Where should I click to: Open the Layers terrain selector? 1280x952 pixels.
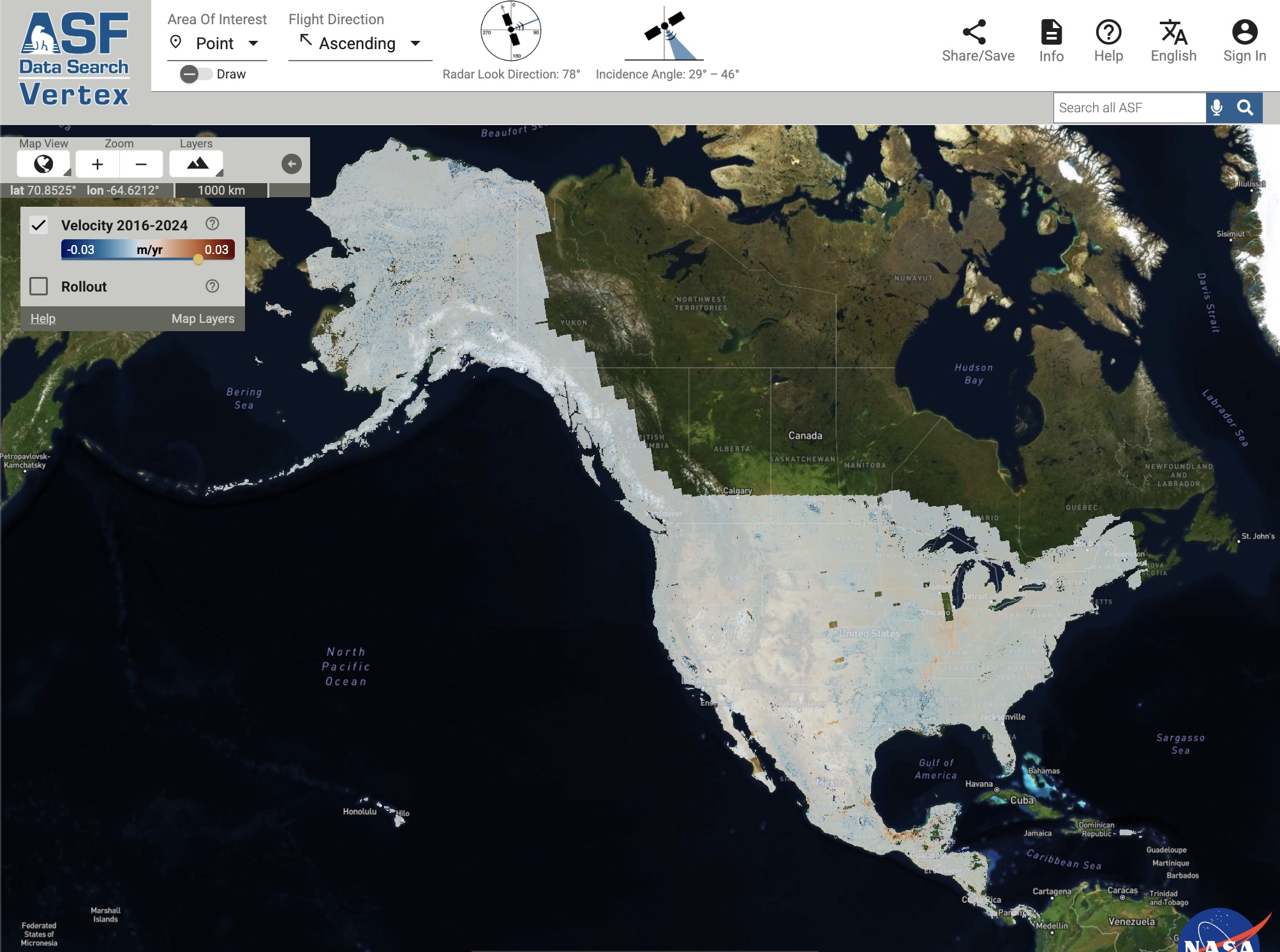[x=197, y=164]
